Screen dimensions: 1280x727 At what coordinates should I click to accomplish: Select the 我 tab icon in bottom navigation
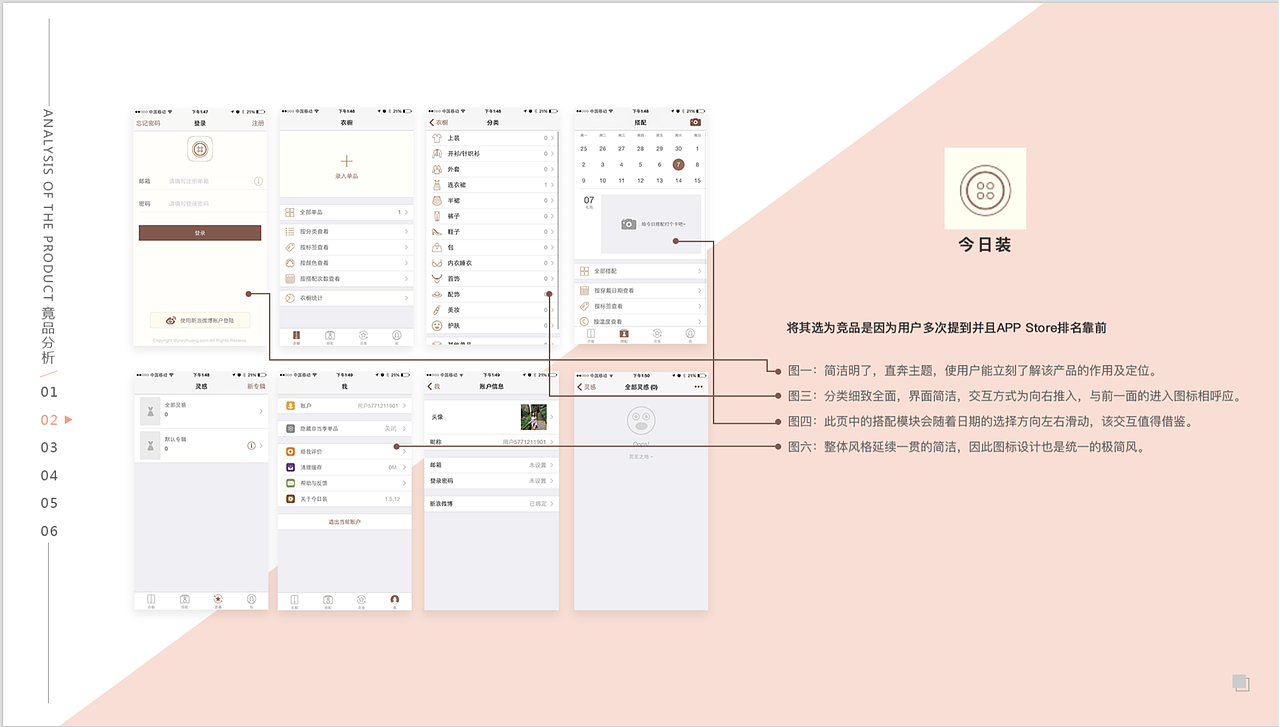coord(395,598)
